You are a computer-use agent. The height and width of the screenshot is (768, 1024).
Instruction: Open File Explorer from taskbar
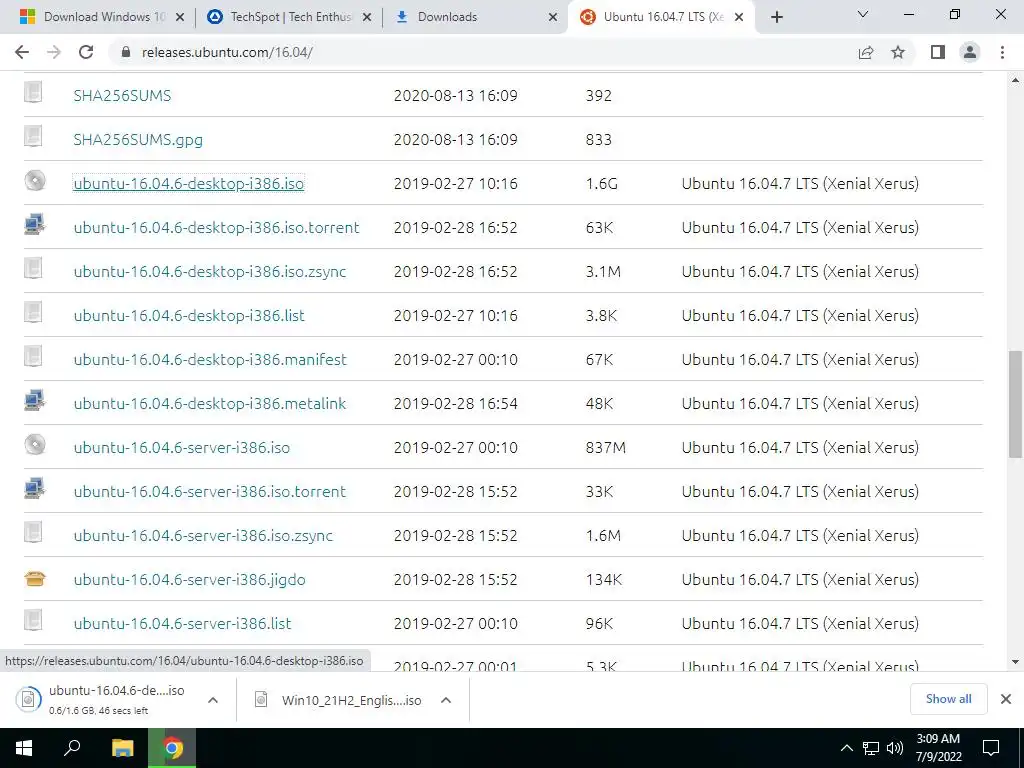[122, 748]
